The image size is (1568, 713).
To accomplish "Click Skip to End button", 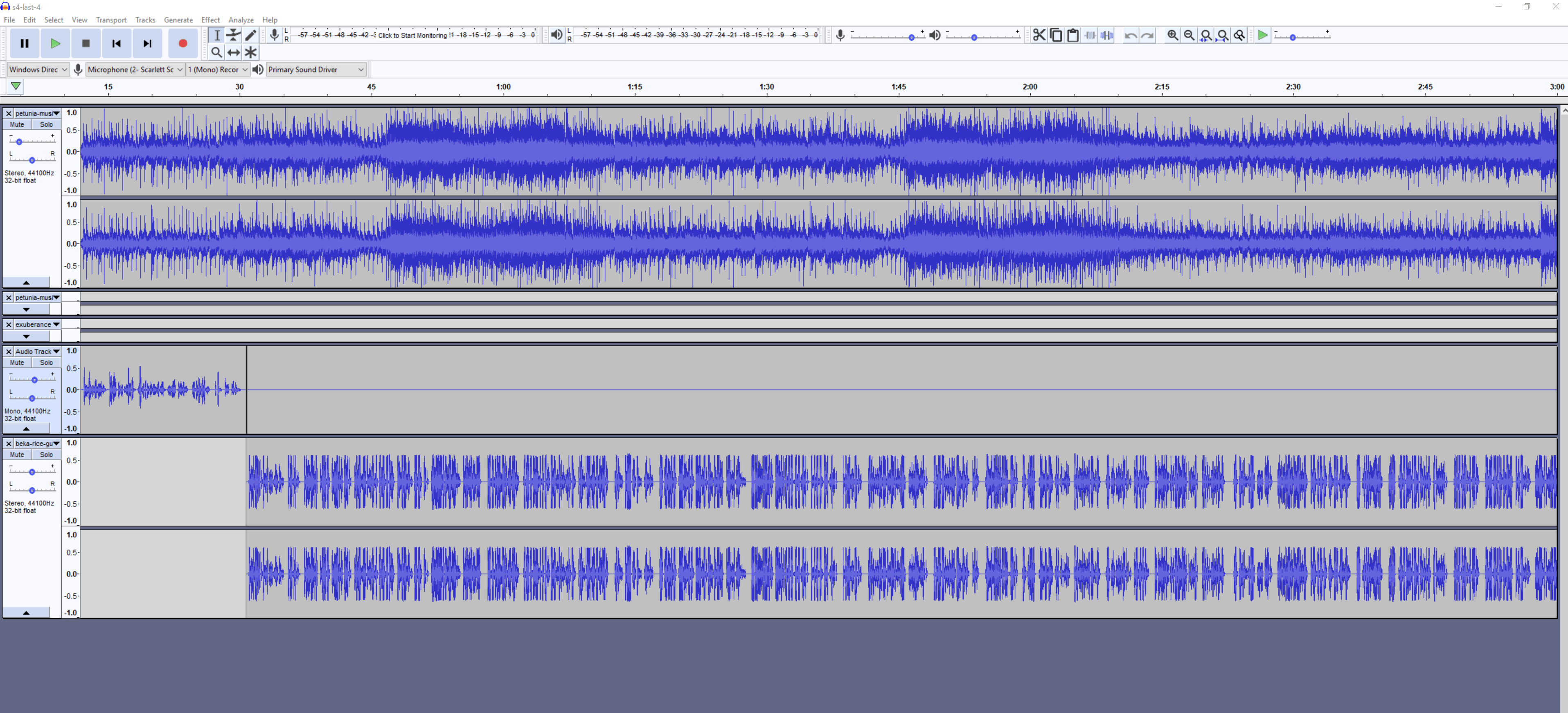I will [147, 43].
